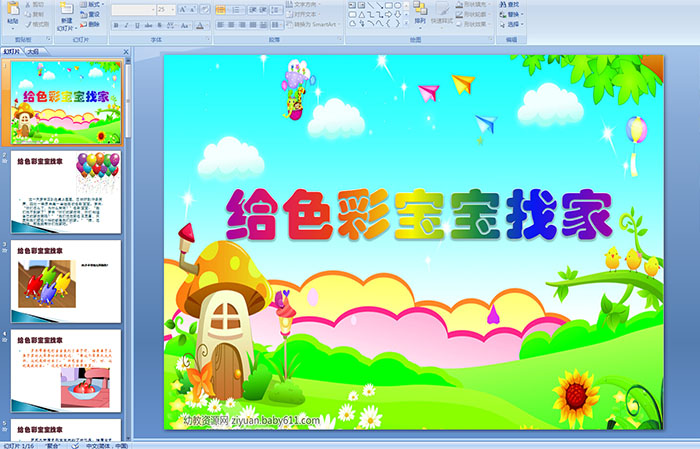Open Quick Styles (快速样式)
700x449 pixels.
(442, 13)
